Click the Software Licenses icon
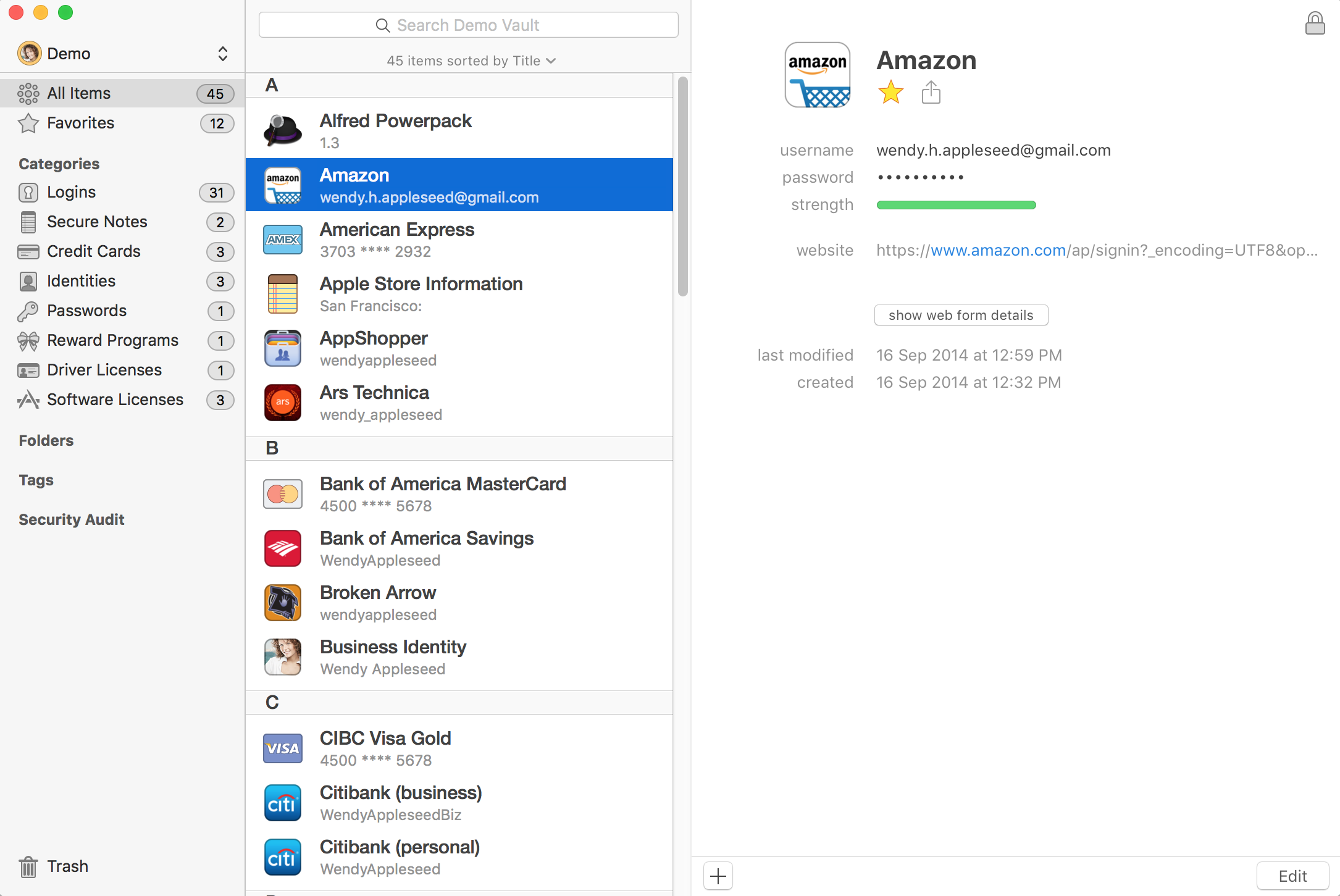The image size is (1340, 896). click(28, 400)
